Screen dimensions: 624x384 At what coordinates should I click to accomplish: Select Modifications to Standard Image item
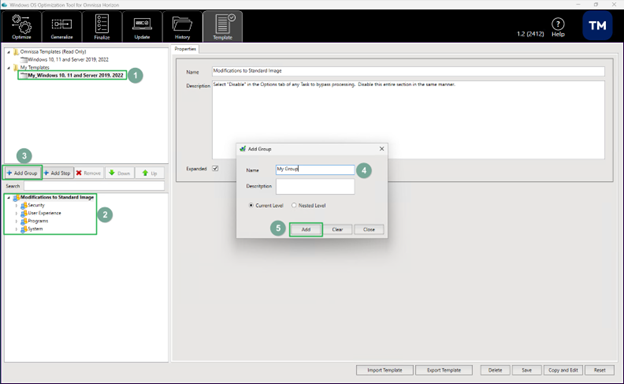point(57,197)
